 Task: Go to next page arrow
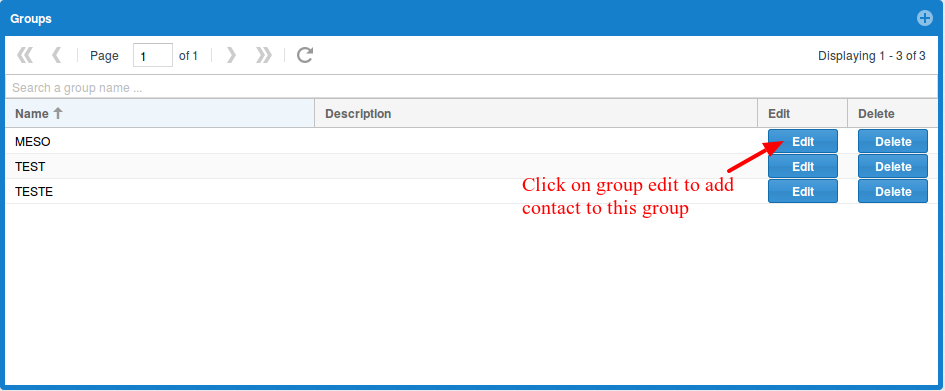tap(231, 55)
